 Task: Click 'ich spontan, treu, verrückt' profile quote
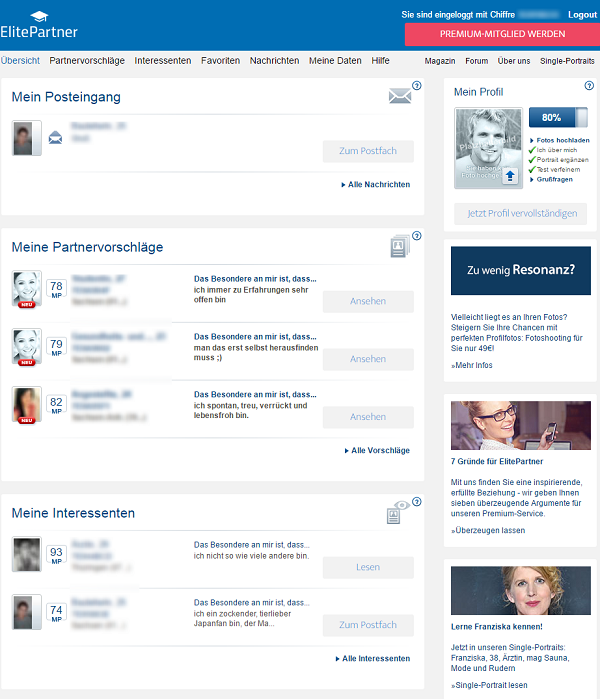[251, 411]
